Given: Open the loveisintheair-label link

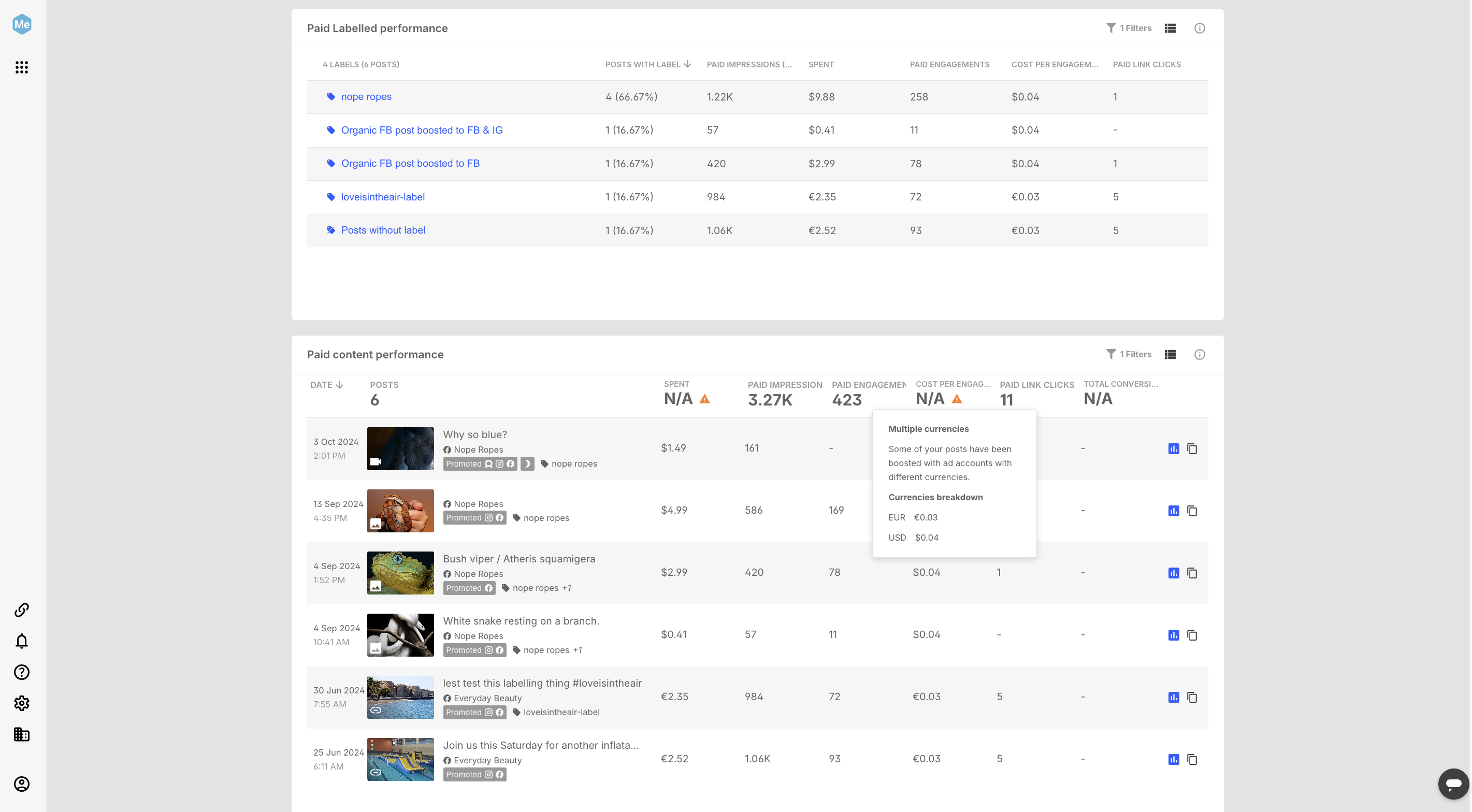Looking at the screenshot, I should [383, 197].
